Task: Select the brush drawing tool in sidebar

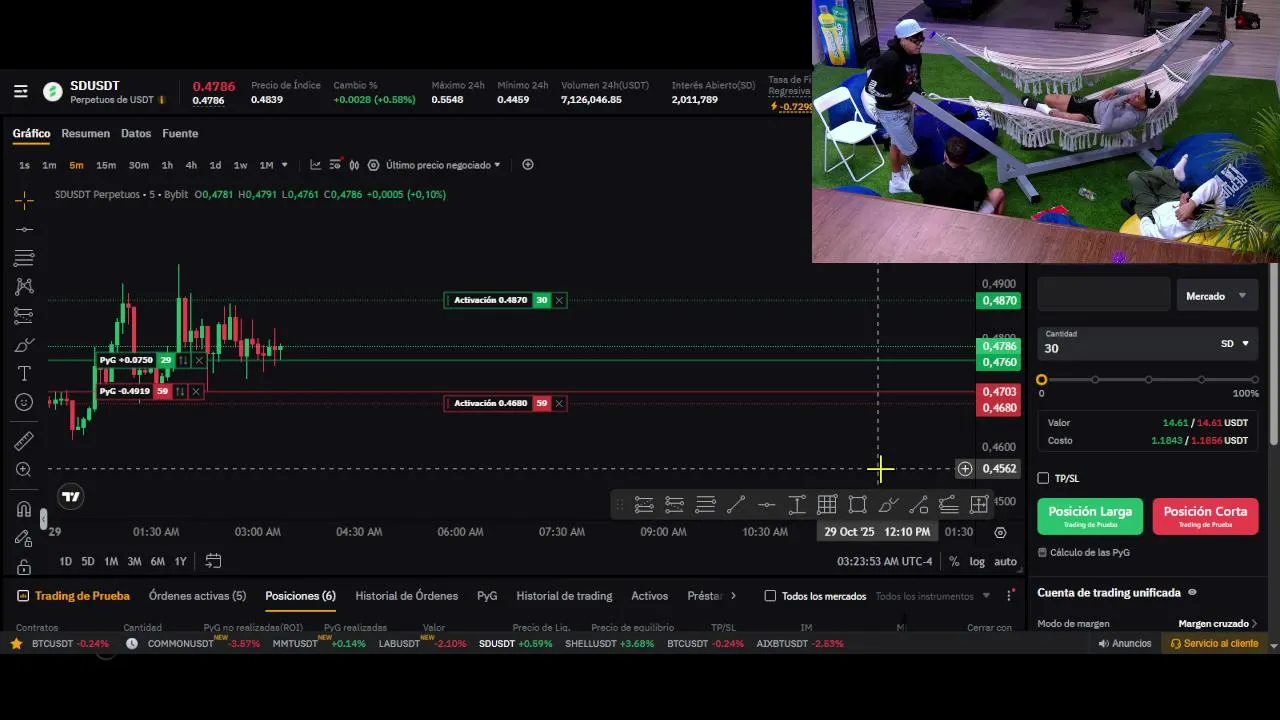Action: click(24, 345)
